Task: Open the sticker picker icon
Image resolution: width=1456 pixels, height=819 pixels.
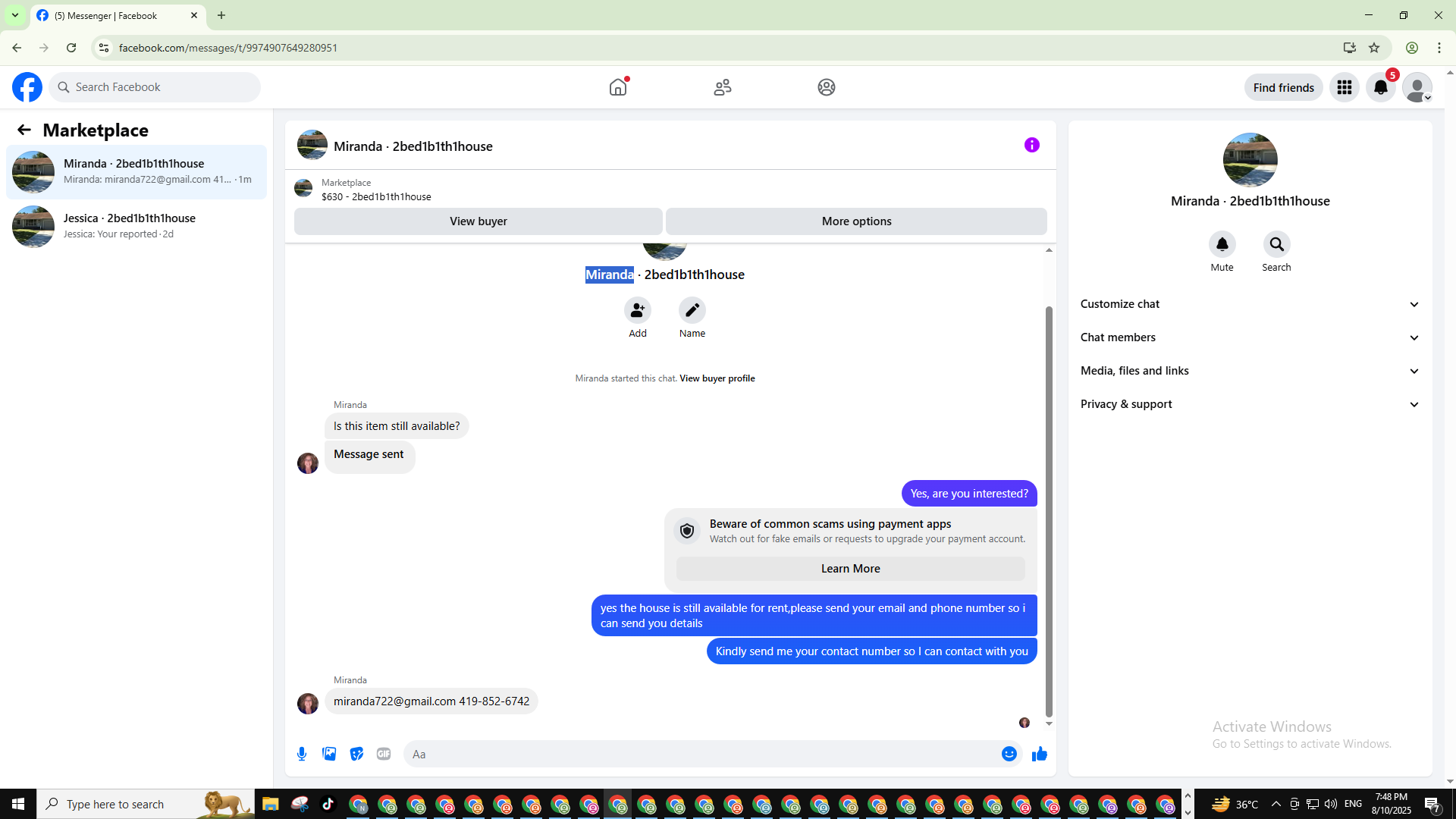Action: point(356,754)
